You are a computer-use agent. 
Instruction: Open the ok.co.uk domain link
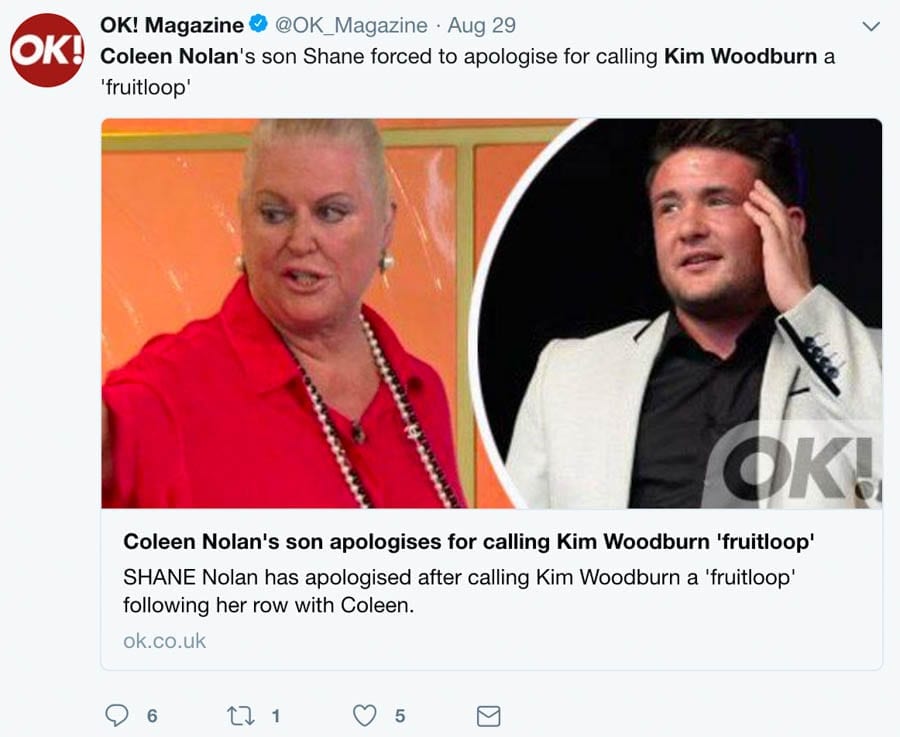pos(164,641)
